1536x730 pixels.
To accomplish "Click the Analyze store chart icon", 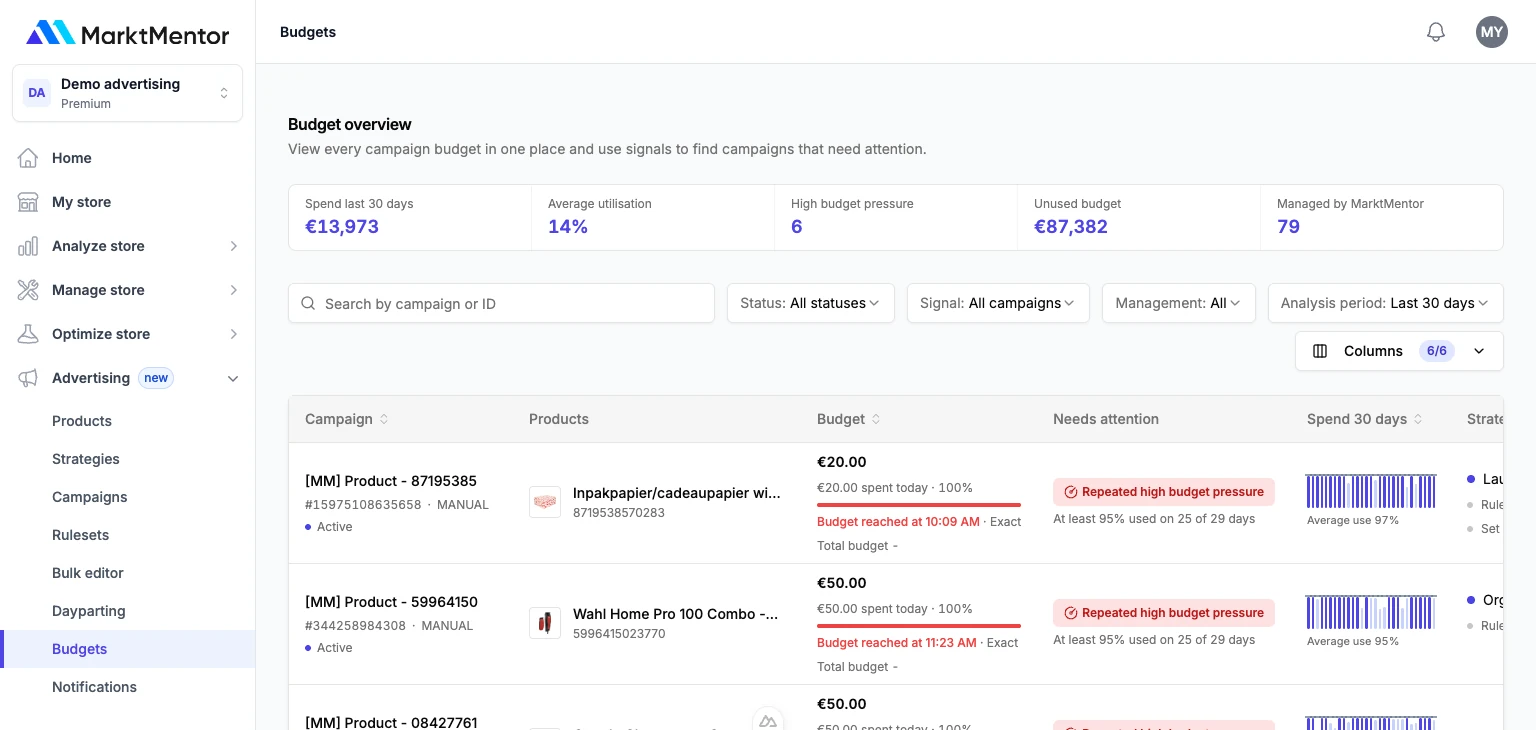I will click(28, 246).
